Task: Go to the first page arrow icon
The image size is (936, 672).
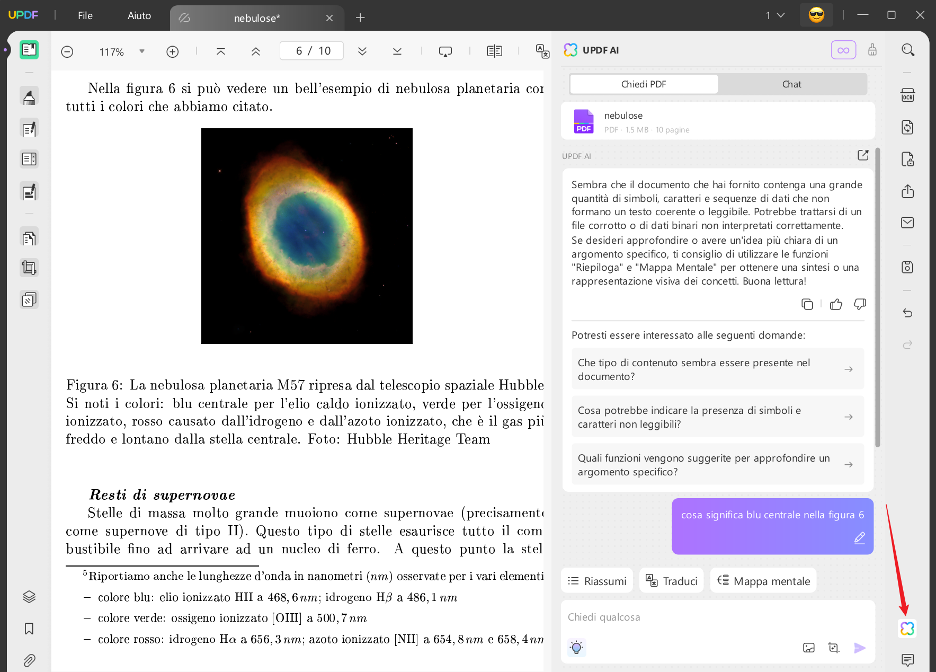Action: click(221, 52)
